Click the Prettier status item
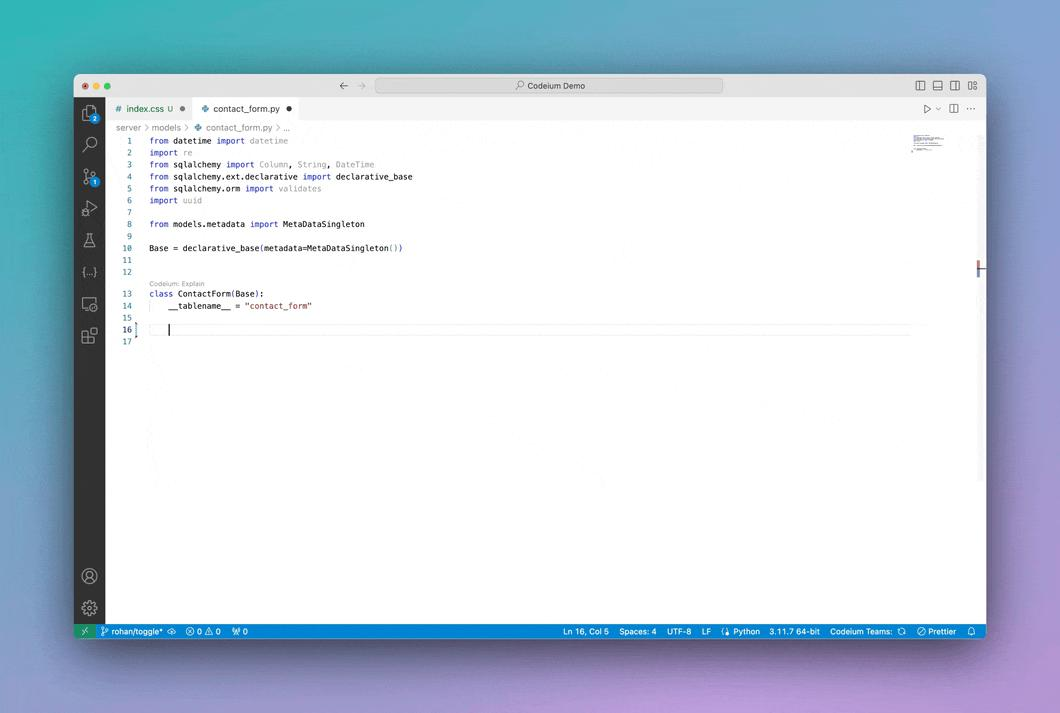Screen dimensions: 1060x713 (x=936, y=631)
